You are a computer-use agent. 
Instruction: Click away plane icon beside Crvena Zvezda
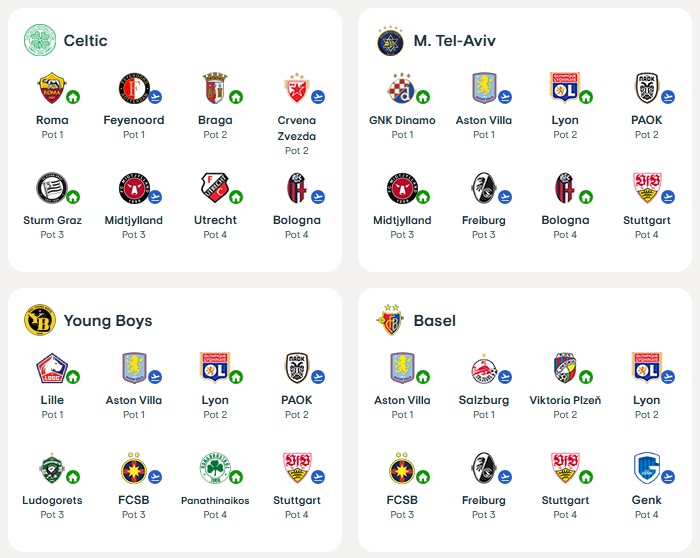(x=318, y=97)
